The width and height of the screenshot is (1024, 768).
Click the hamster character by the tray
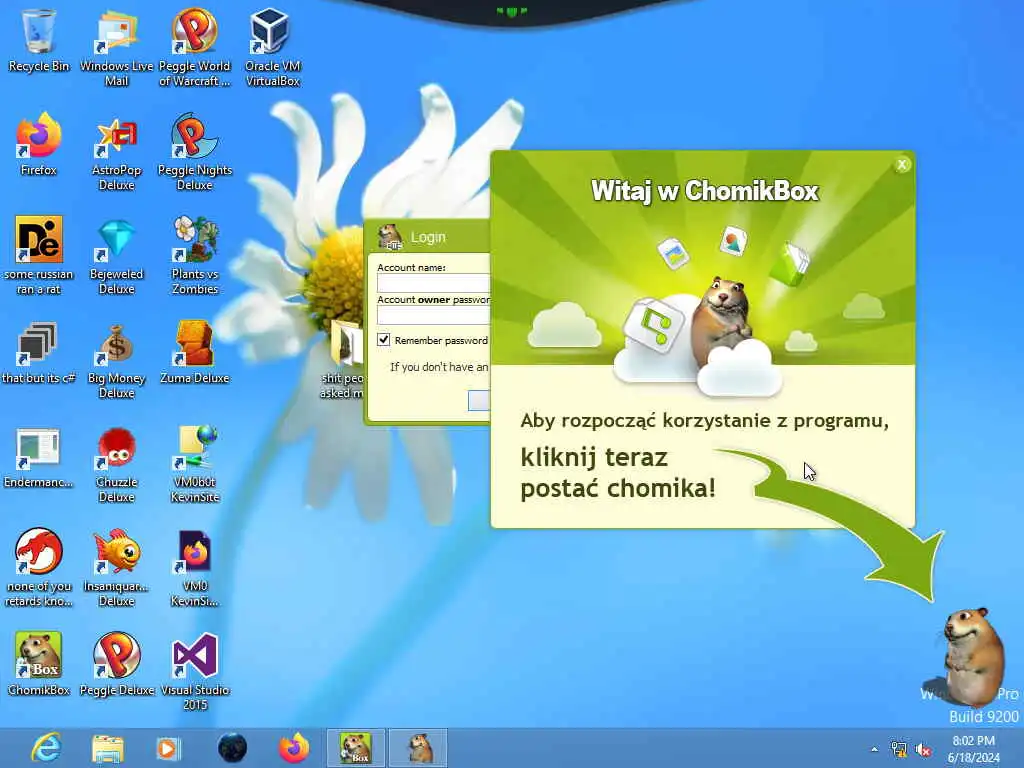point(972,656)
